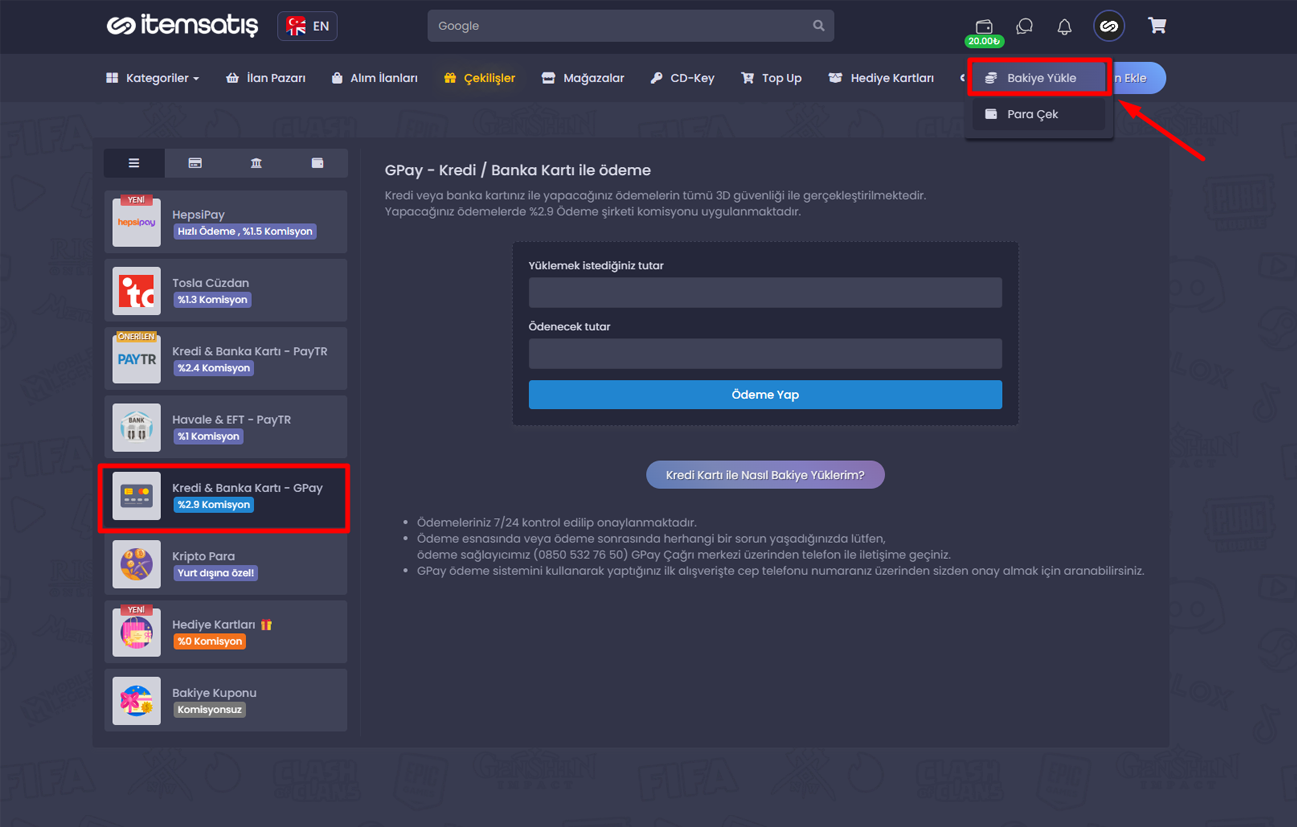This screenshot has height=827, width=1297.
Task: Open the profile avatar menu
Action: [1108, 26]
